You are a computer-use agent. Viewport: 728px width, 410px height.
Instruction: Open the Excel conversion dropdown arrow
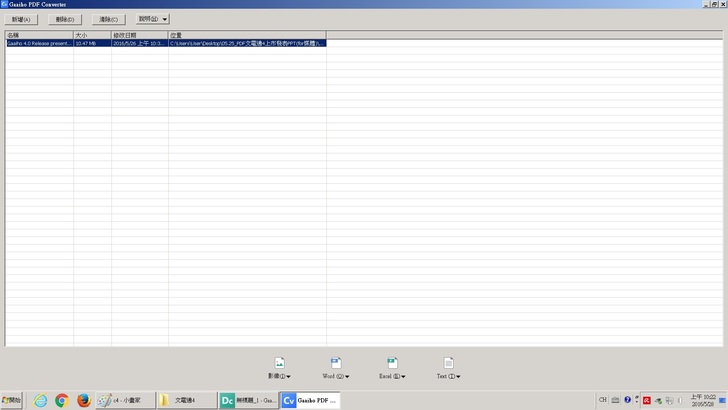[x=403, y=377]
